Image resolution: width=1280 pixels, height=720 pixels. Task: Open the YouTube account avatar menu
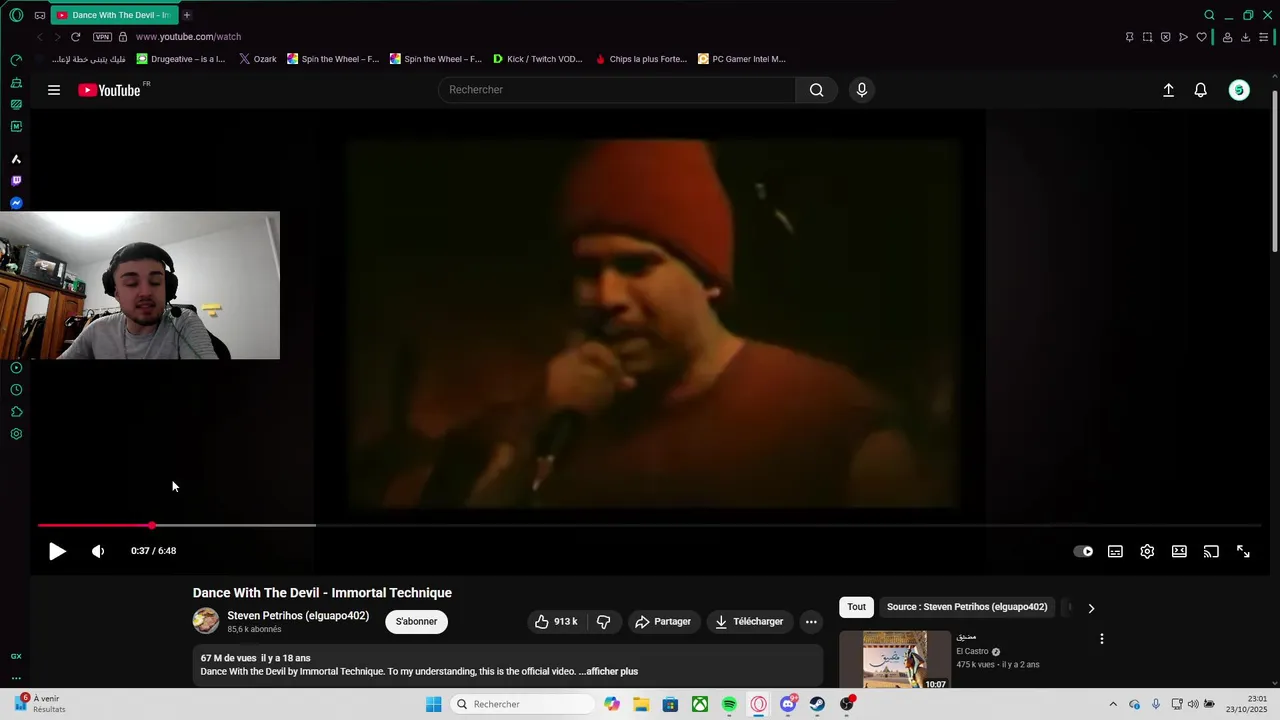(1239, 90)
